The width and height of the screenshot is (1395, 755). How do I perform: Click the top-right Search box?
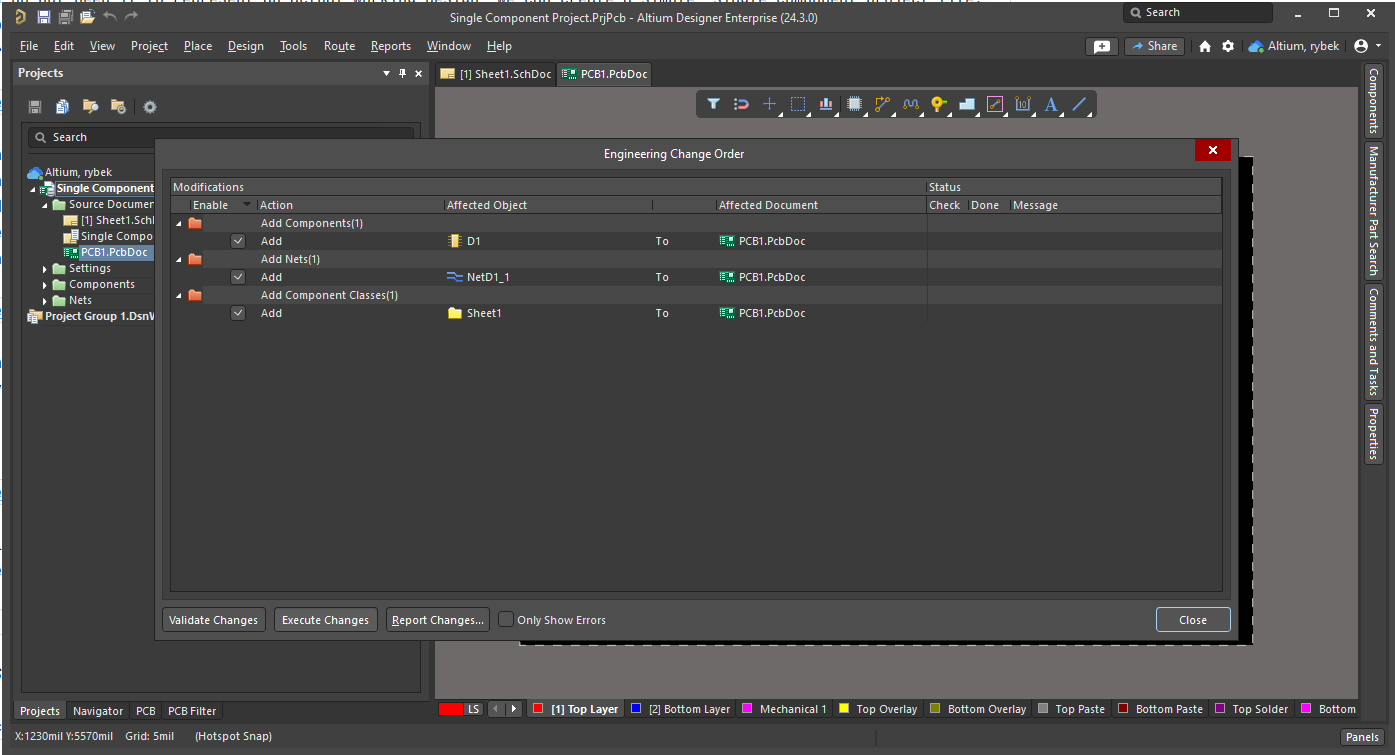1198,13
